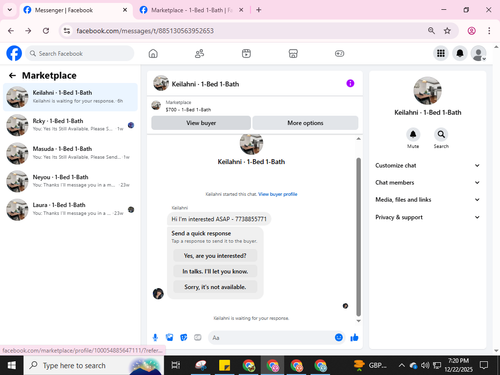Open the Facebook menu grid icon
Screen dimensions: 500x375
[x=441, y=53]
